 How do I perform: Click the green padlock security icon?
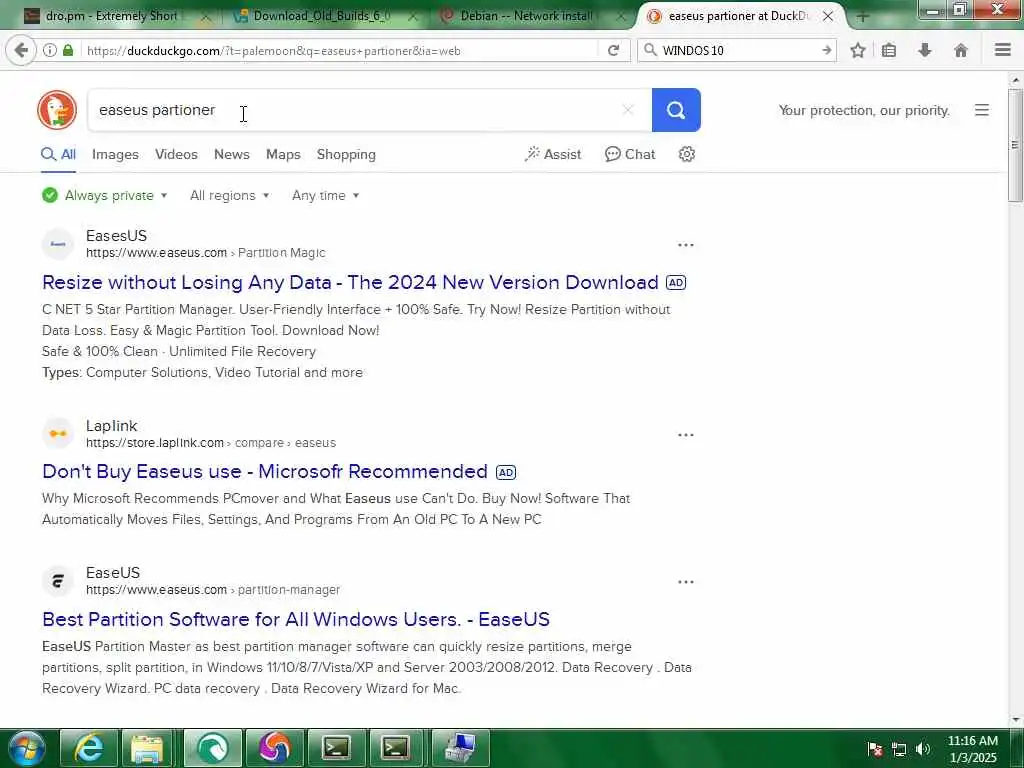68,50
